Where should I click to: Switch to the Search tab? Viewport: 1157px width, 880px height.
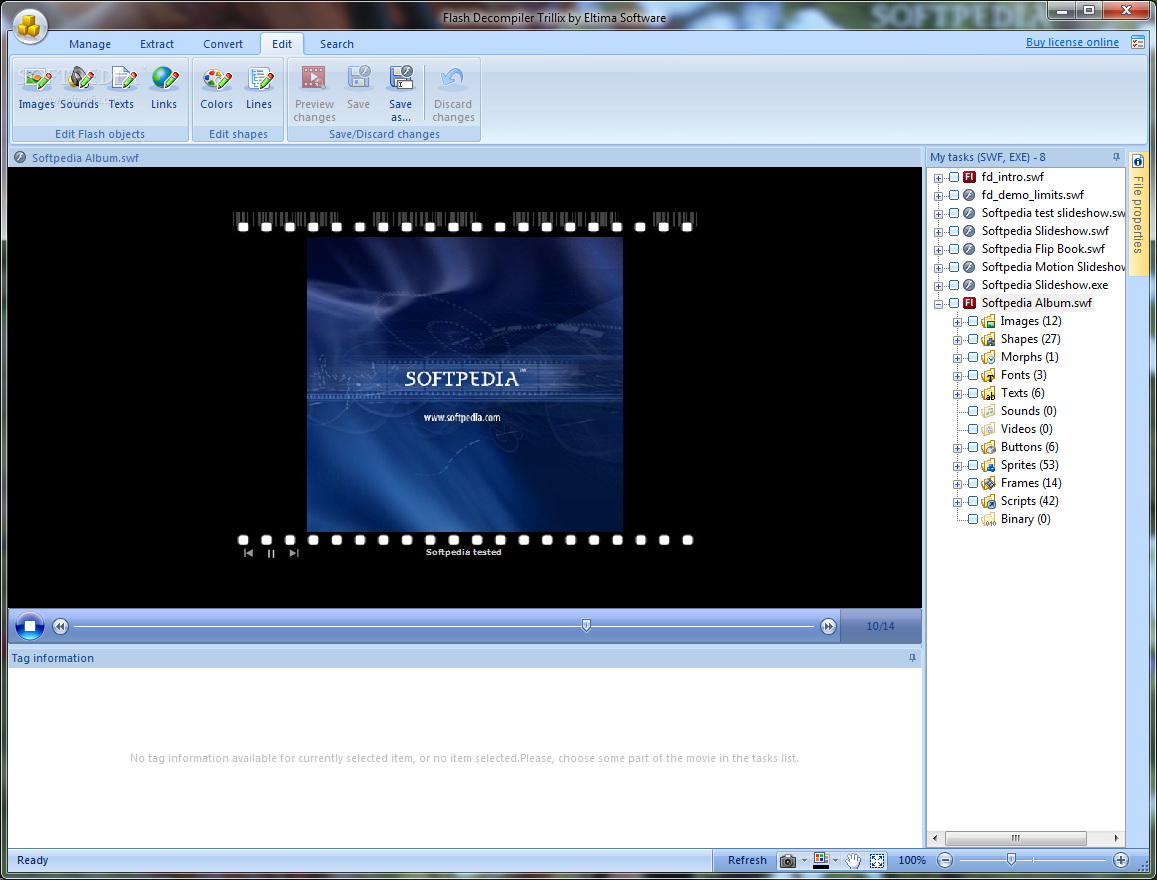coord(336,44)
